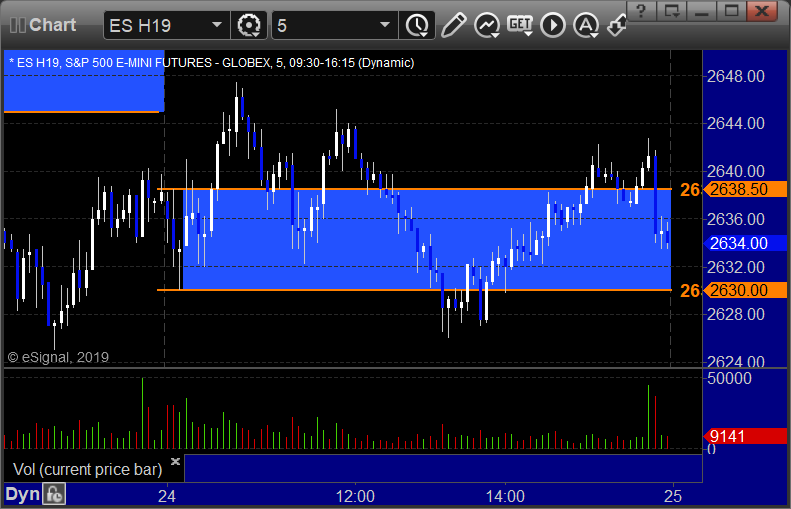Viewport: 791px width, 509px height.
Task: Expand the interval 5 dropdown arrow
Action: click(385, 25)
